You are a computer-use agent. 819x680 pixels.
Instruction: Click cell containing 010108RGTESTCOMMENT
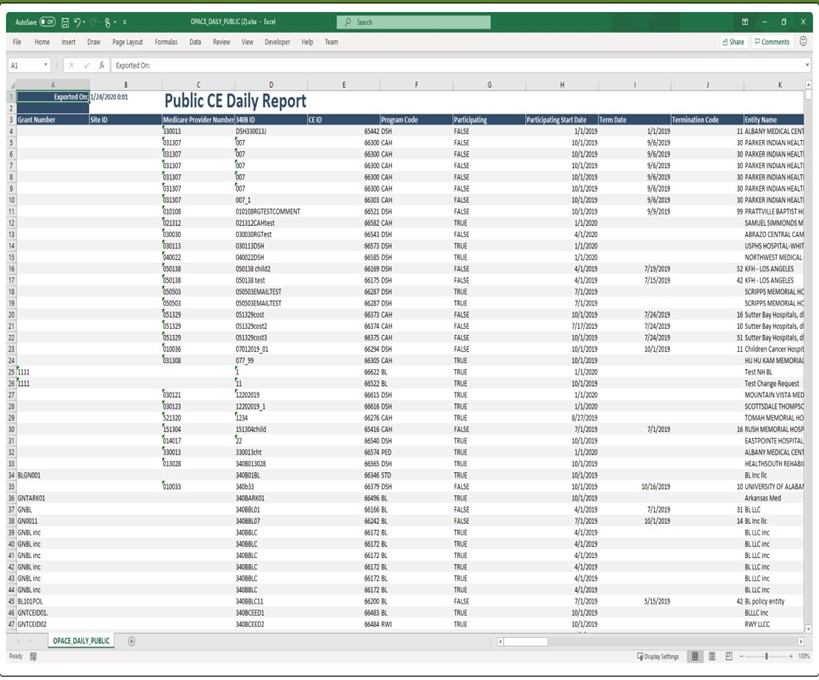click(271, 212)
